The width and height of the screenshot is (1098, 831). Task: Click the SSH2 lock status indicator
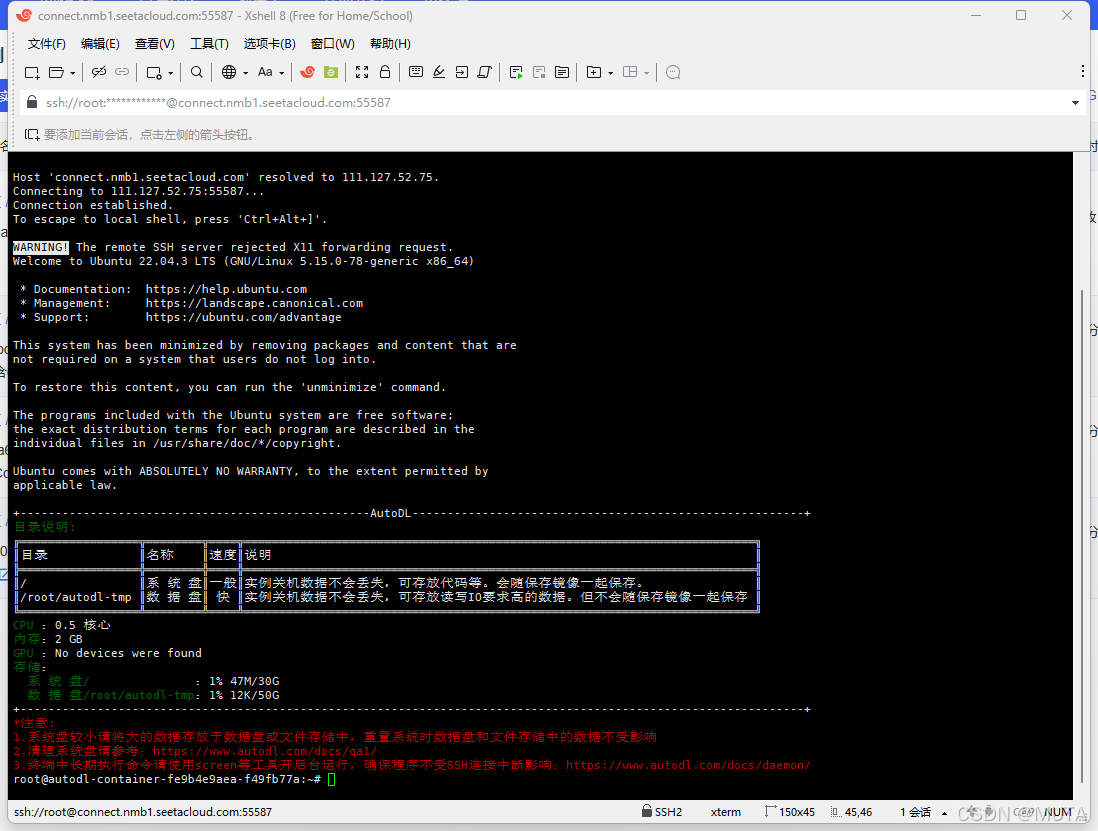pyautogui.click(x=662, y=812)
